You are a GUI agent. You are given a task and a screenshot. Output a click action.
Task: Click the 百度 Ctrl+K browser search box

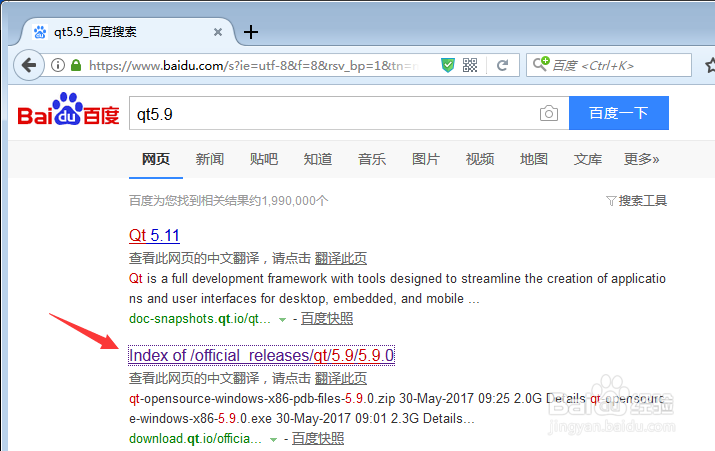[x=609, y=65]
